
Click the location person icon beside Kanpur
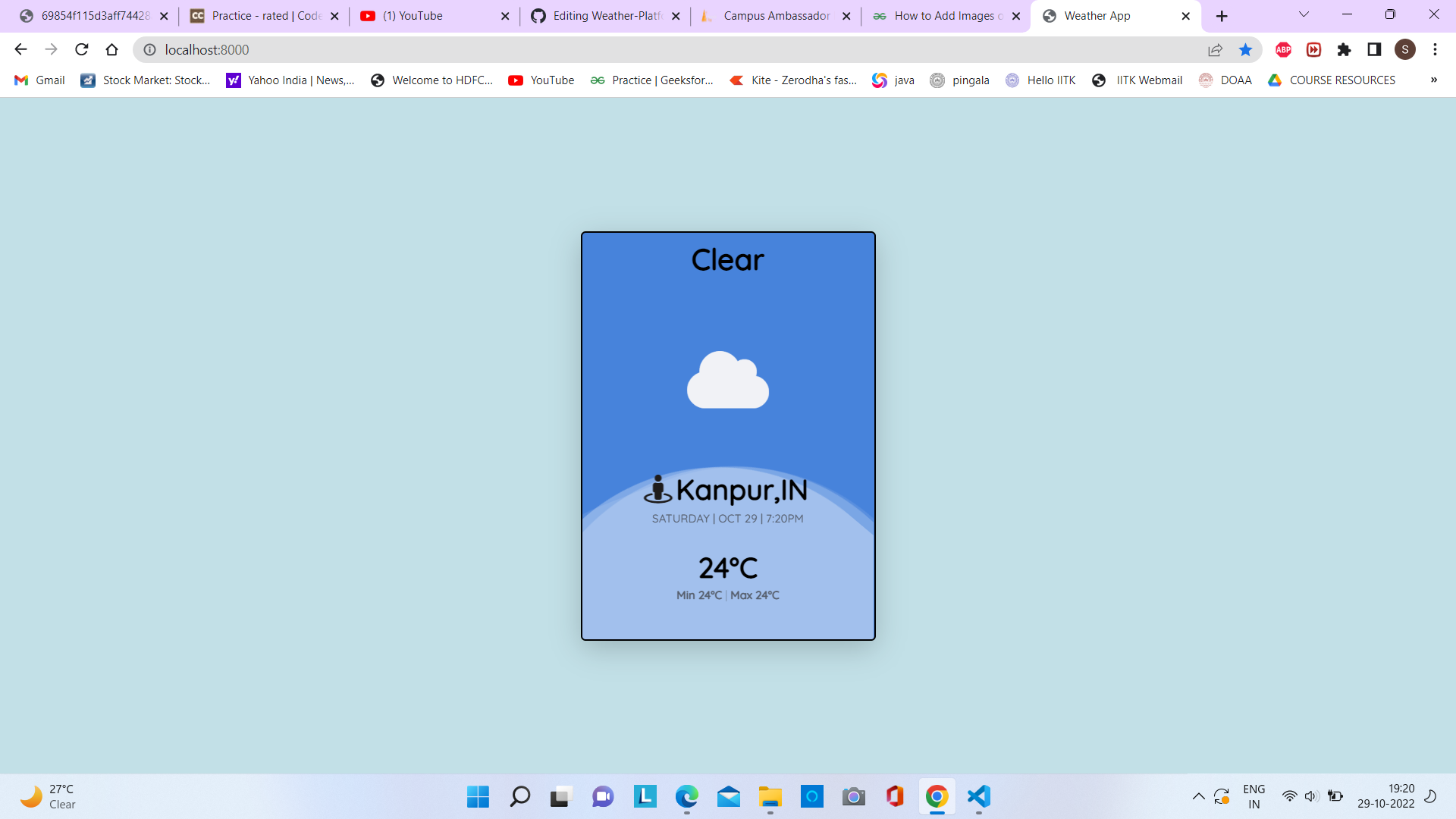coord(657,490)
